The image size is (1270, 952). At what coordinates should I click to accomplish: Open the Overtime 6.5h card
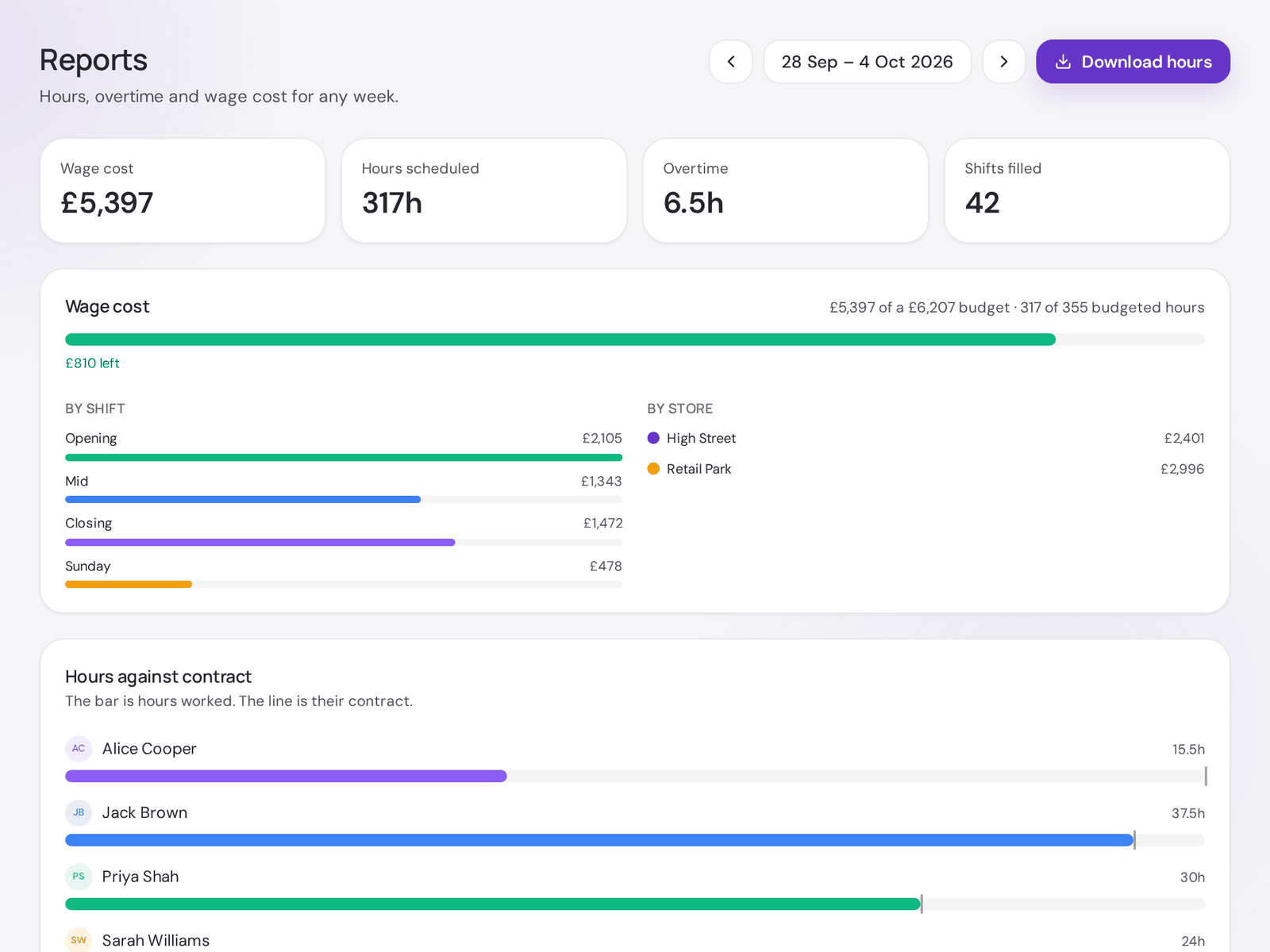click(x=786, y=190)
